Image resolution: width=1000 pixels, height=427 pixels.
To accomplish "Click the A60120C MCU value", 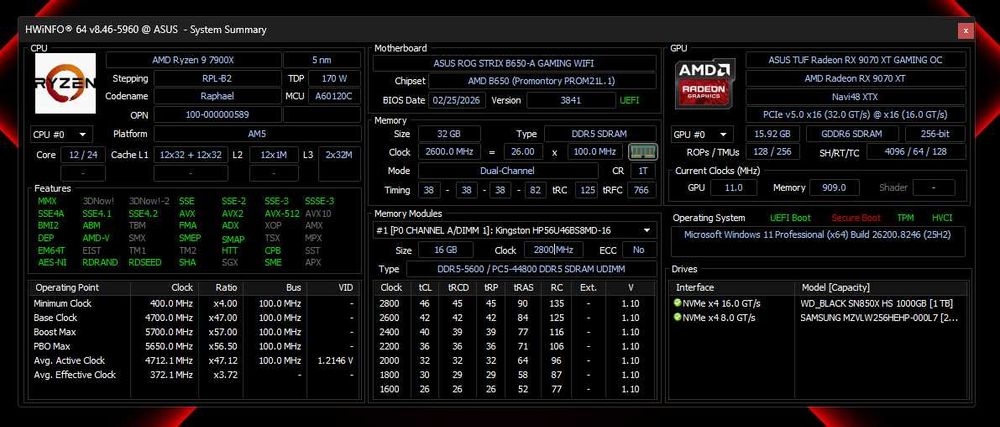I will 334,96.
